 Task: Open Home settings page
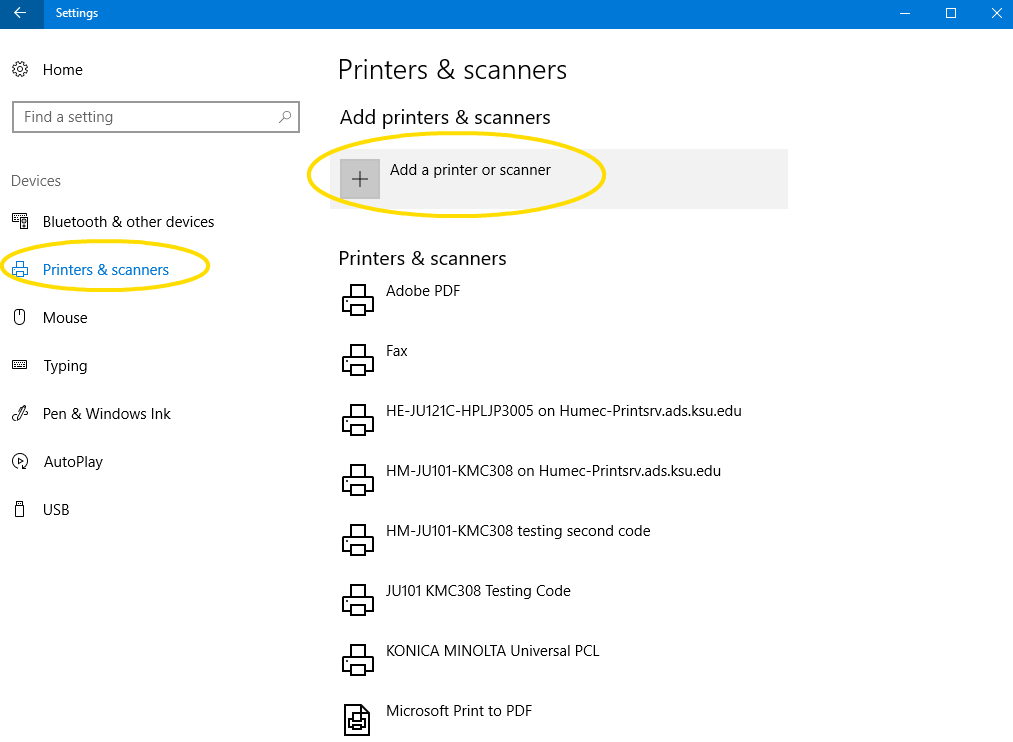63,70
